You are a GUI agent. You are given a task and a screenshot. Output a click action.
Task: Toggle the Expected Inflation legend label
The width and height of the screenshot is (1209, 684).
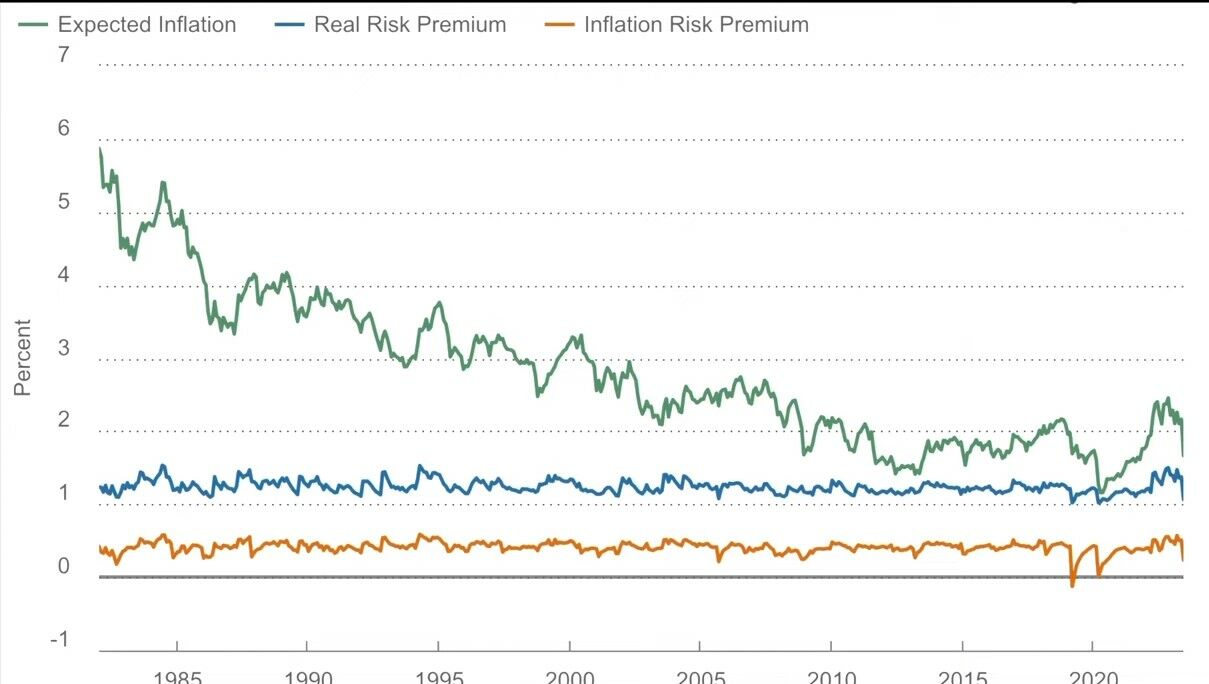coord(147,25)
